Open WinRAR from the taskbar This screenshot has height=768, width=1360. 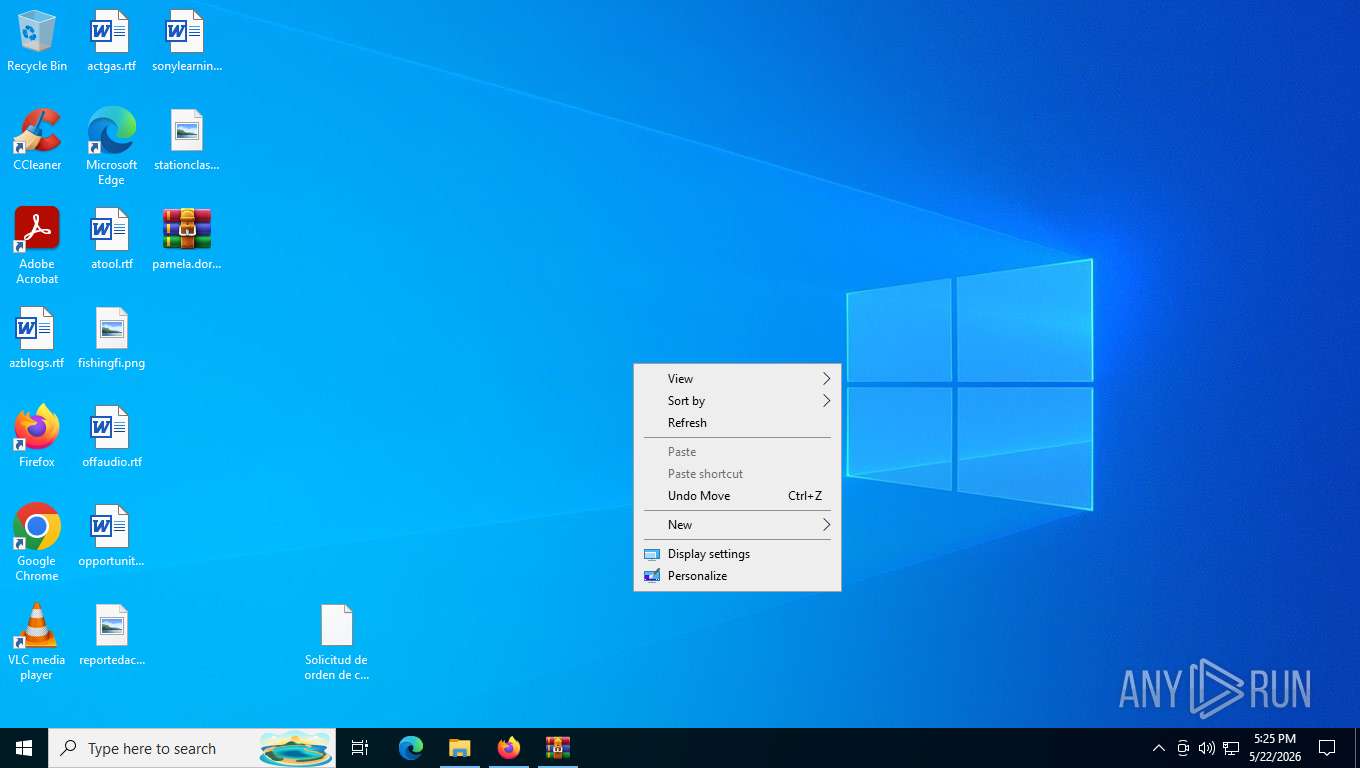click(x=558, y=748)
